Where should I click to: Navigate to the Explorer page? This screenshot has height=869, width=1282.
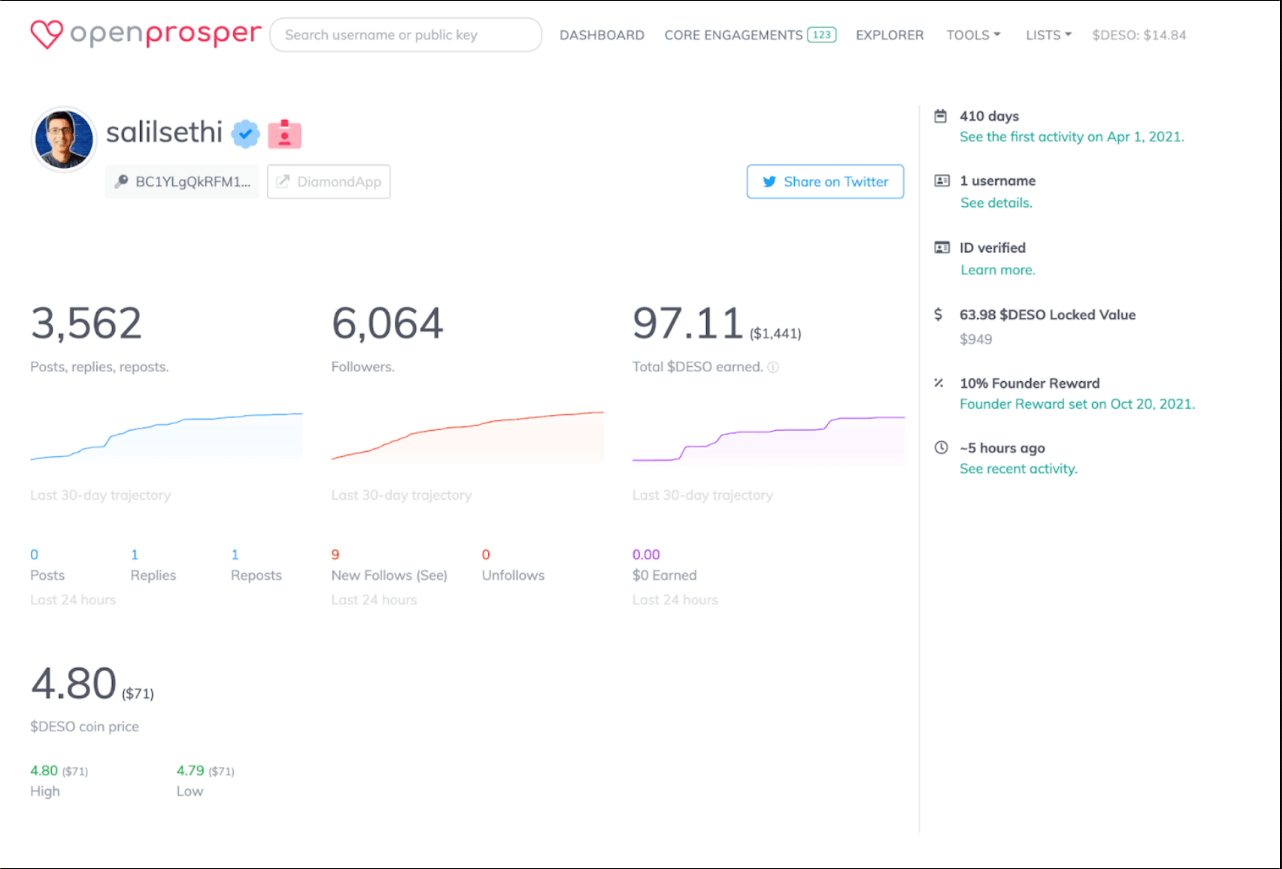click(890, 35)
